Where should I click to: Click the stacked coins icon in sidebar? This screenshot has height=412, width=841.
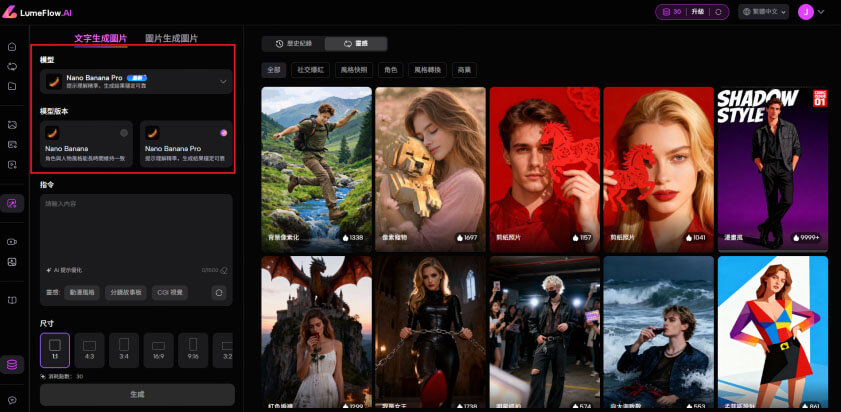[x=13, y=365]
